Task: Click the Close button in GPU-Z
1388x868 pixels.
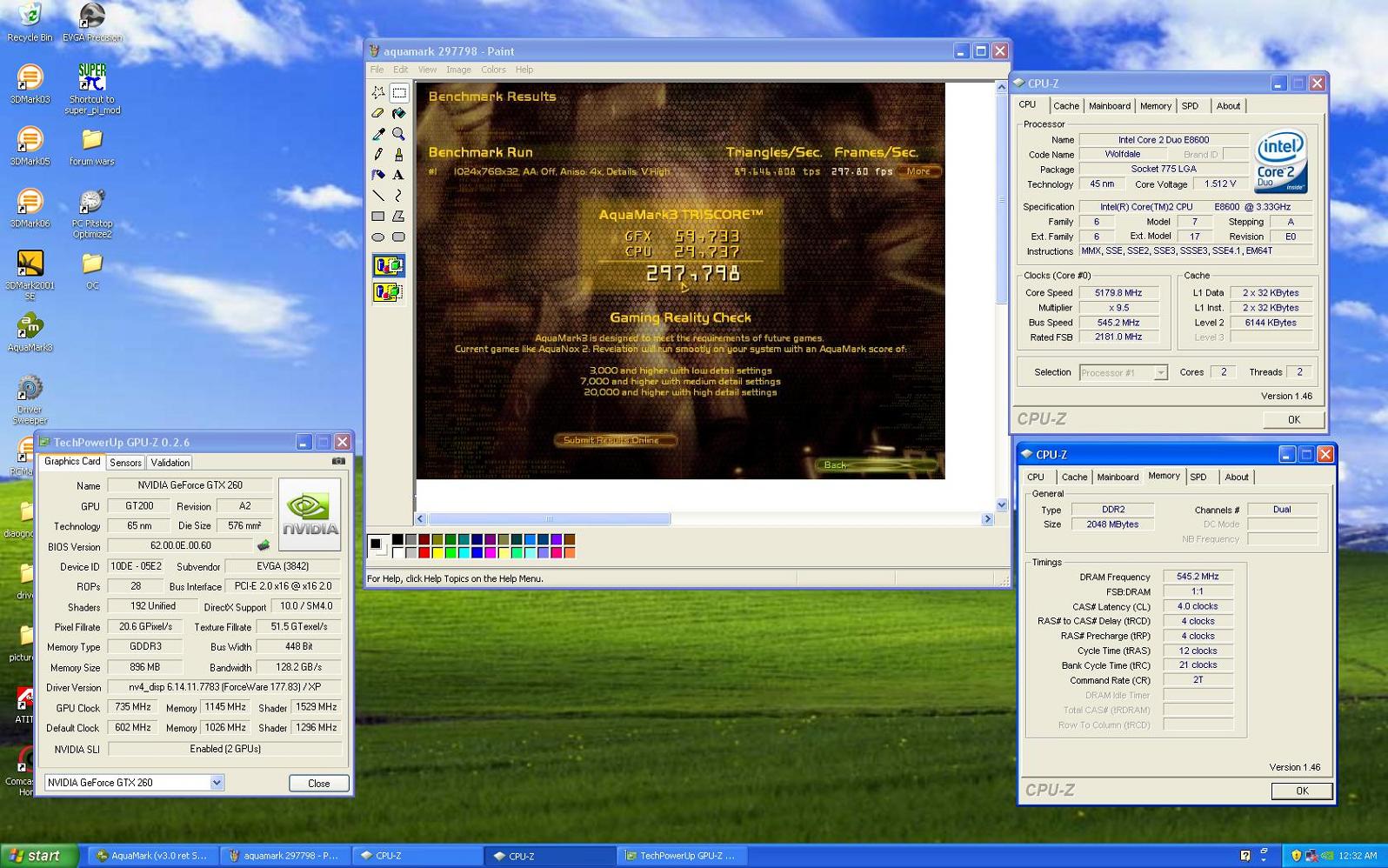Action: [319, 784]
